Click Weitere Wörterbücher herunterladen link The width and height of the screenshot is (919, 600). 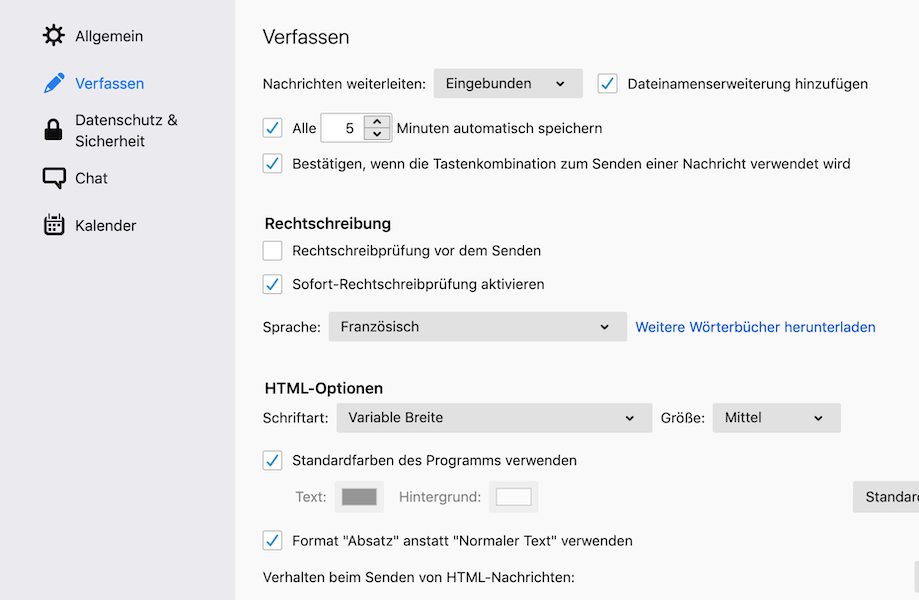[755, 327]
